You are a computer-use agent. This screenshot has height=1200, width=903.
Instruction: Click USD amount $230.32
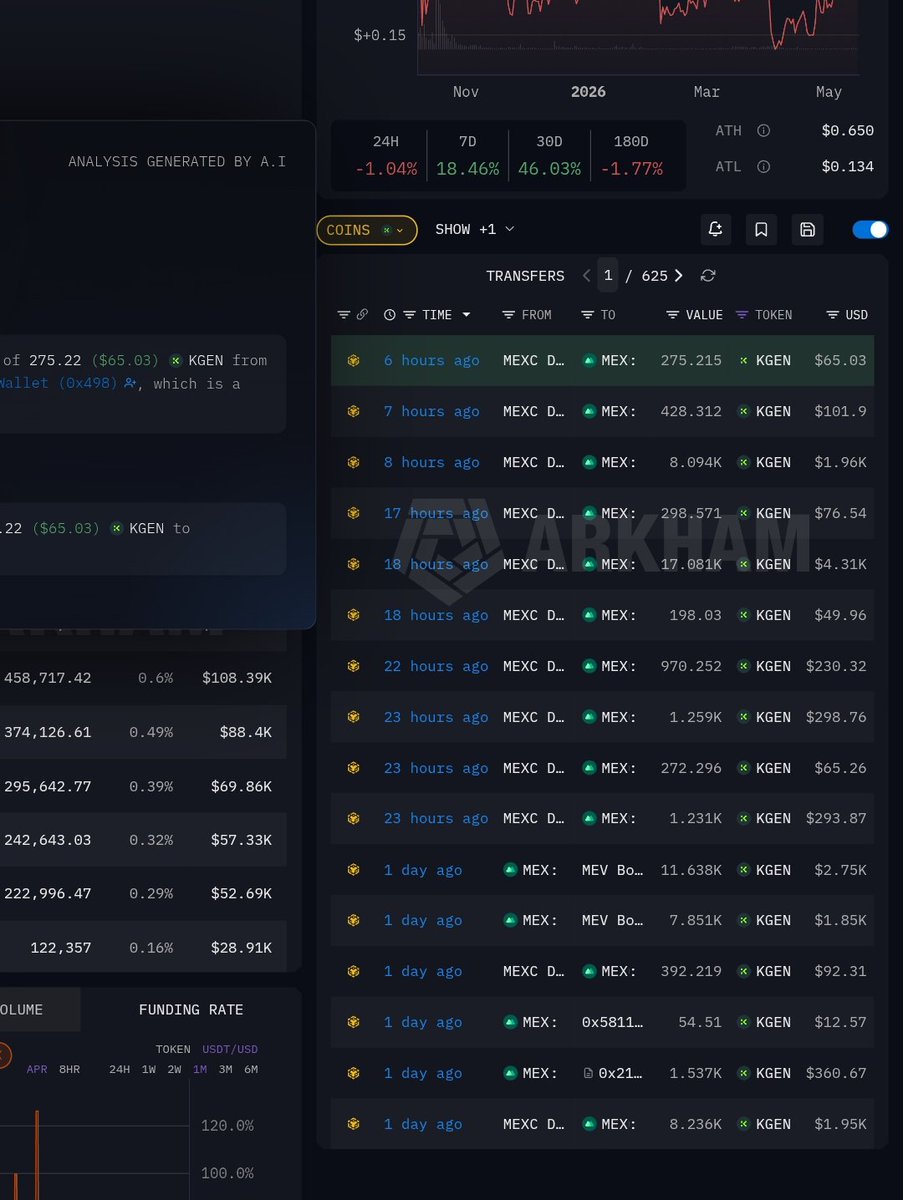pyautogui.click(x=836, y=667)
